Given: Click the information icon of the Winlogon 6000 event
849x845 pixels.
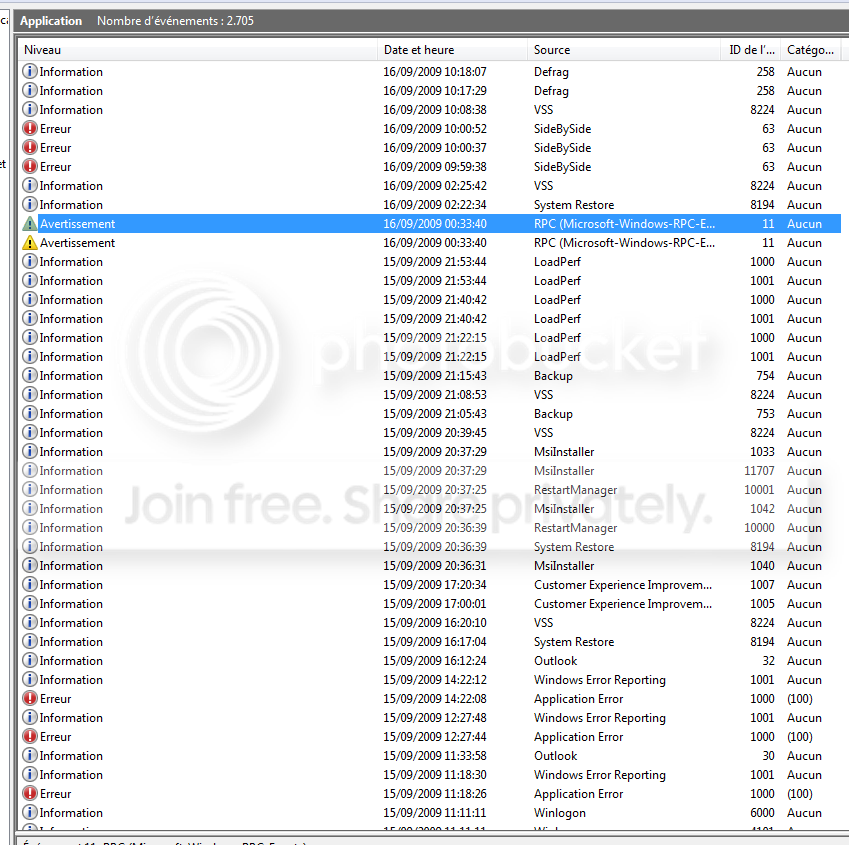Looking at the screenshot, I should pos(30,813).
